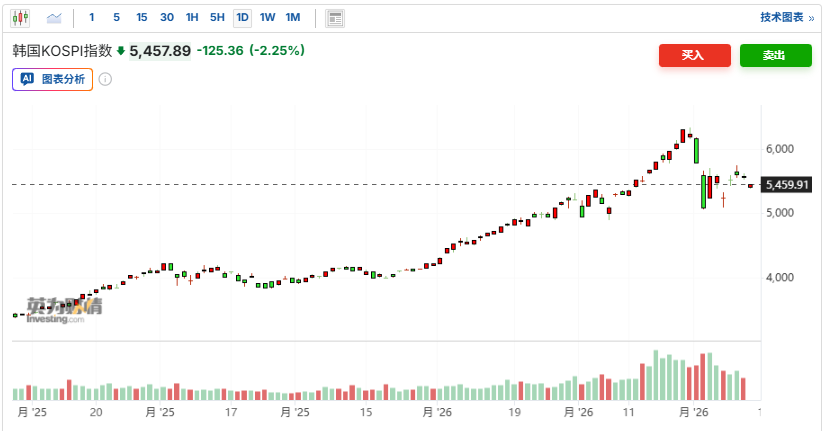
Task: Click the green down arrow beside the index price
Action: (121, 51)
